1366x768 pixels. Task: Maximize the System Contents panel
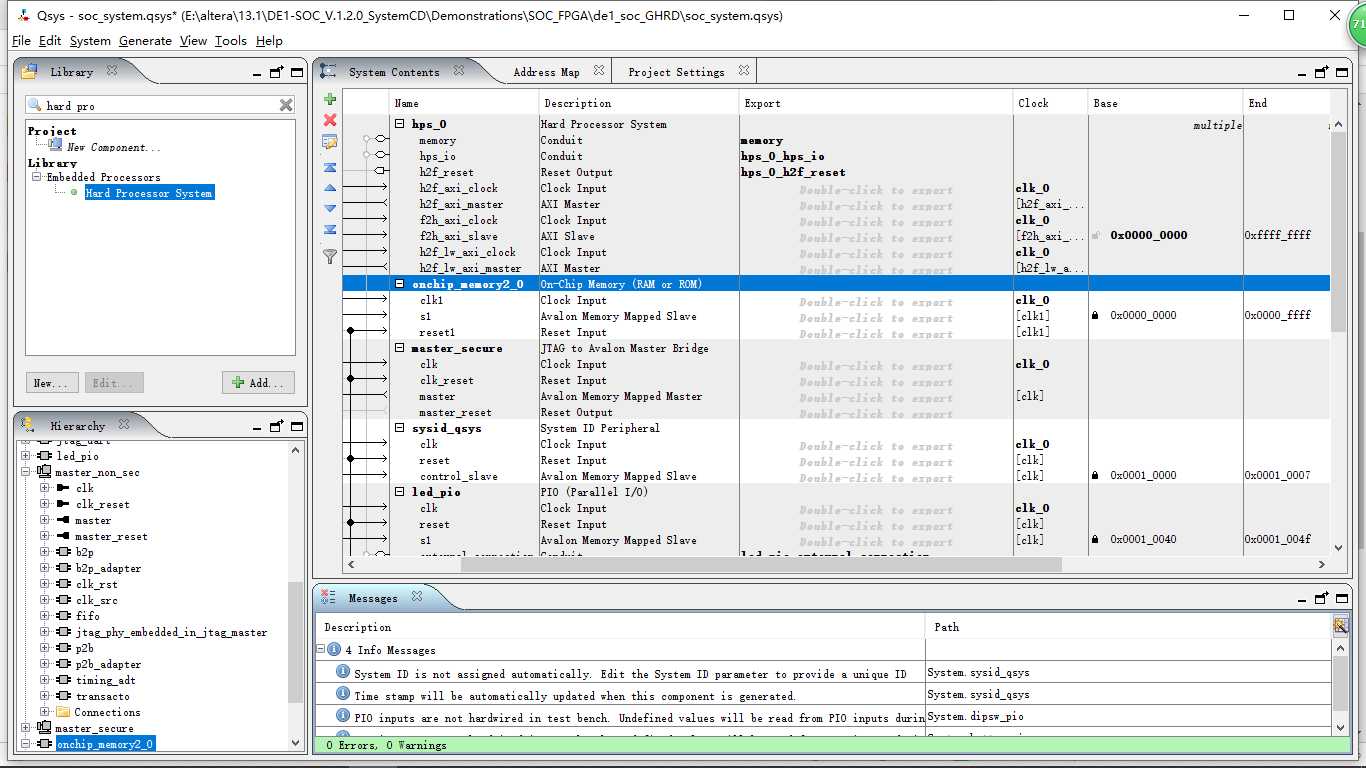(x=1343, y=72)
